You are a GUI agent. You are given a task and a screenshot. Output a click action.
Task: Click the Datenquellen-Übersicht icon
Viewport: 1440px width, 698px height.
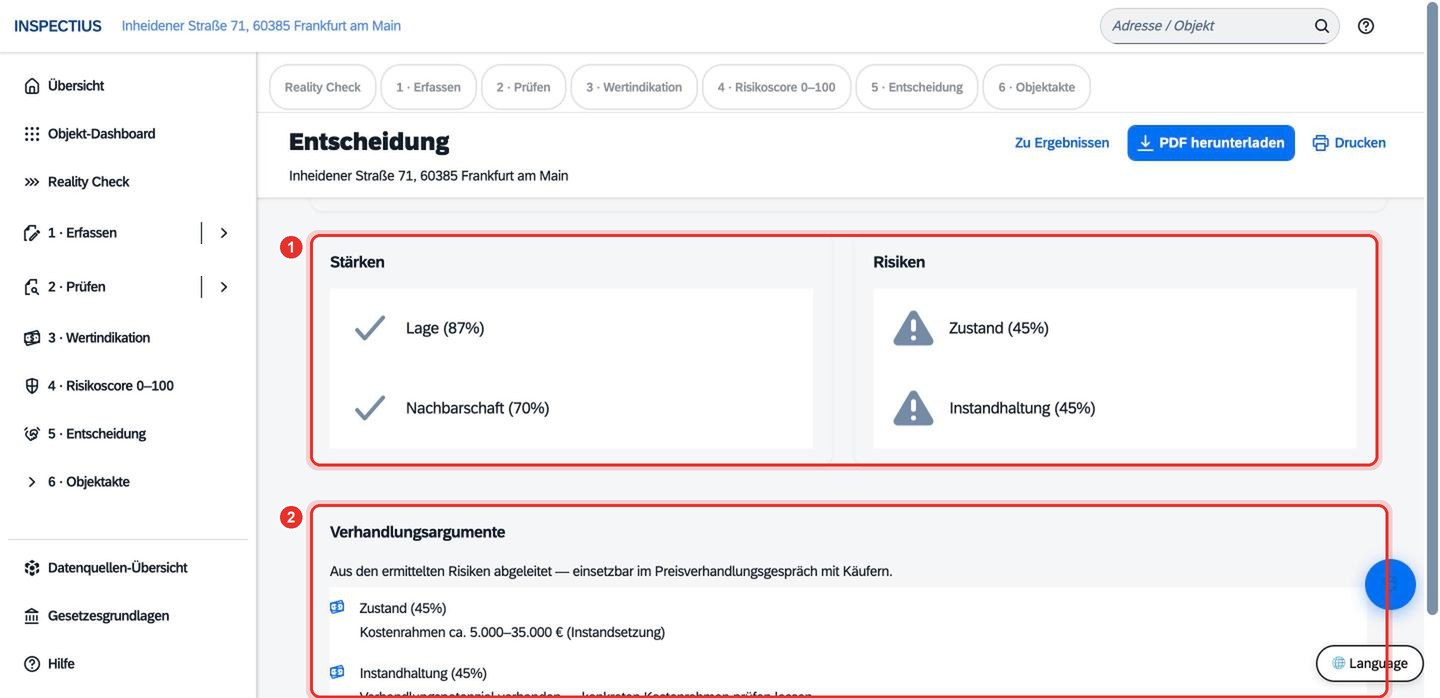pos(32,568)
